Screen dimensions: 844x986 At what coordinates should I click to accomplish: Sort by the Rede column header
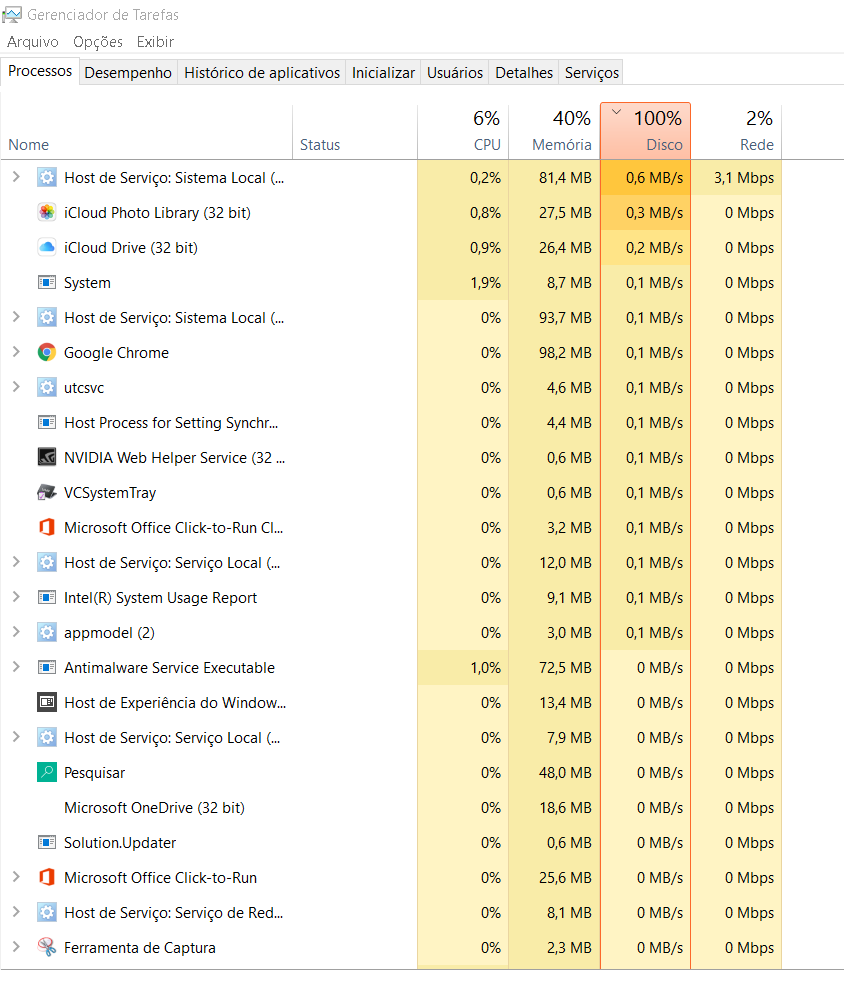(x=736, y=131)
